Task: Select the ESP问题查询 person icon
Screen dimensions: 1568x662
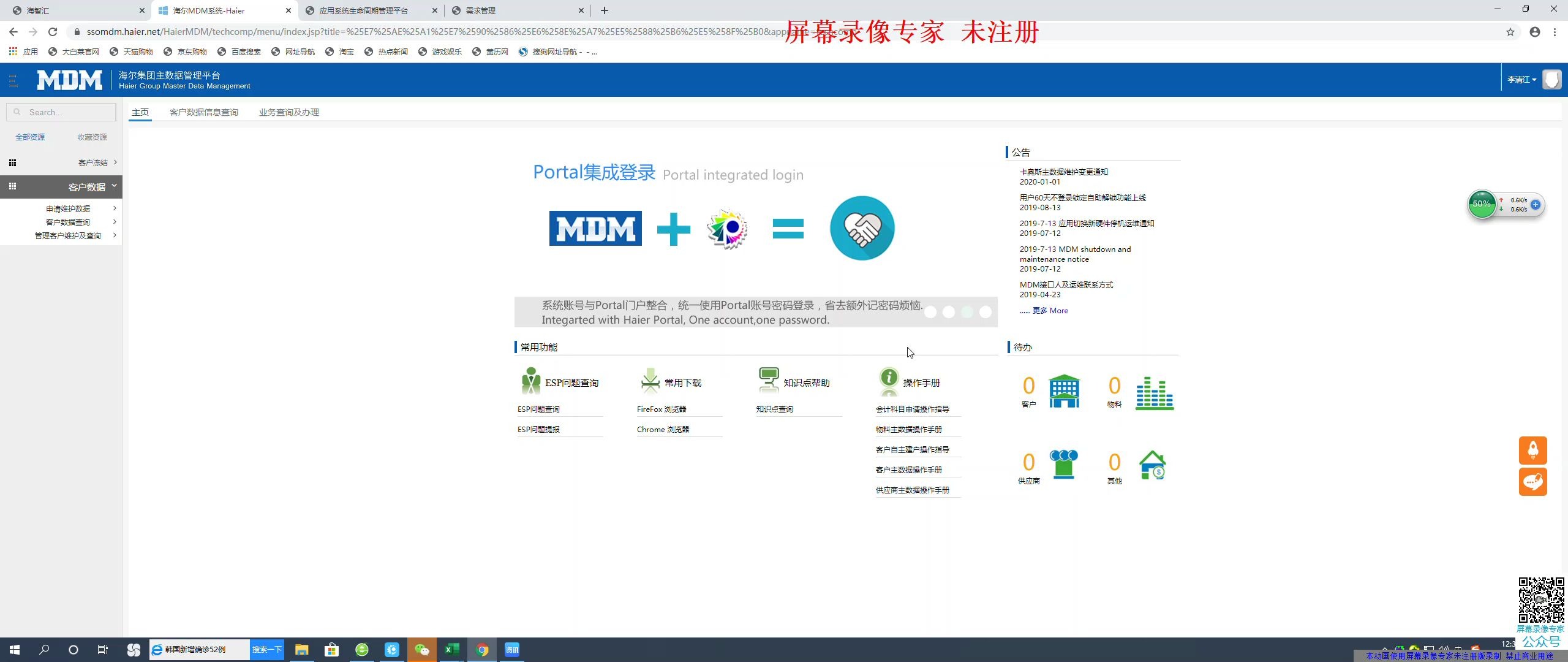Action: click(x=530, y=380)
